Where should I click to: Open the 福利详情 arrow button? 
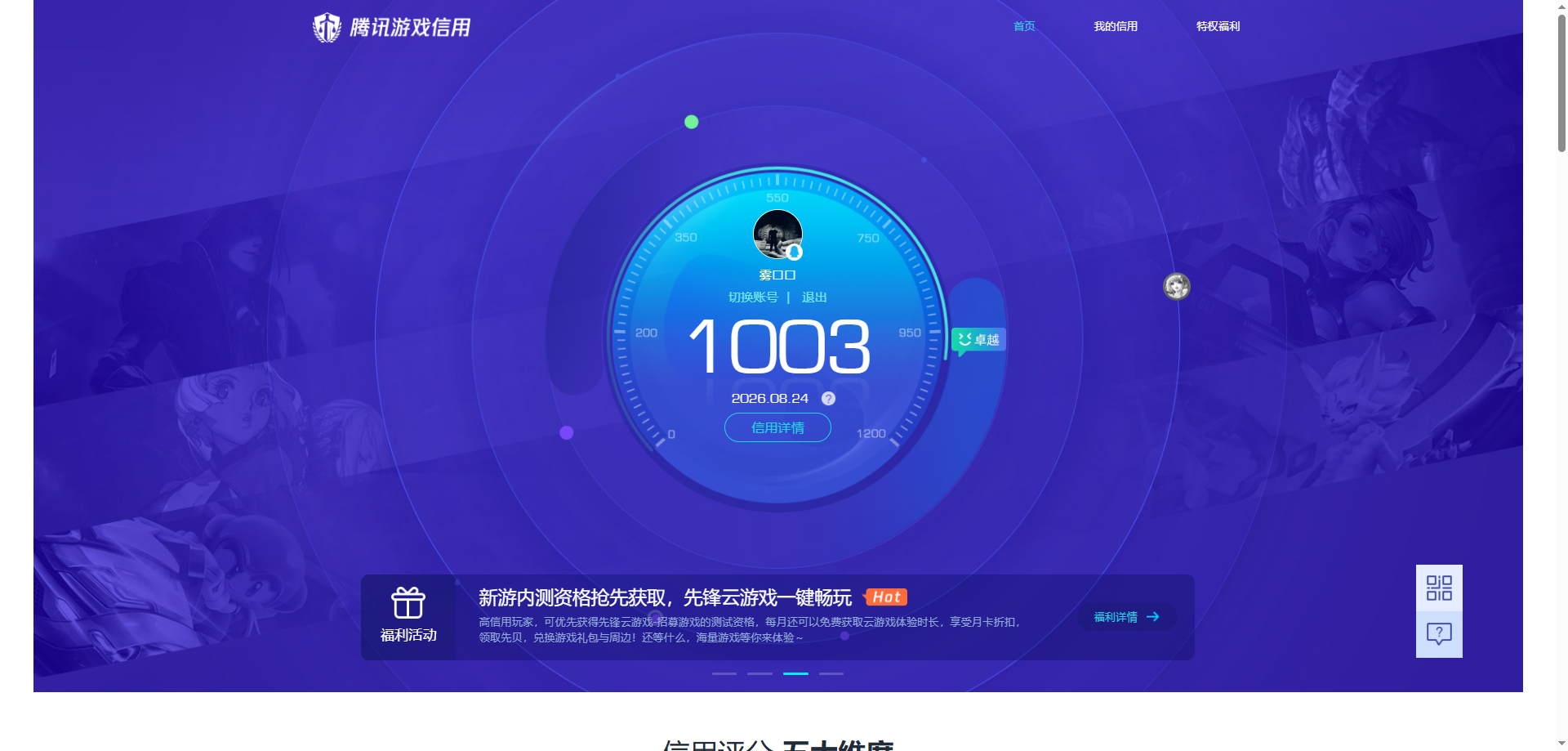point(1127,617)
